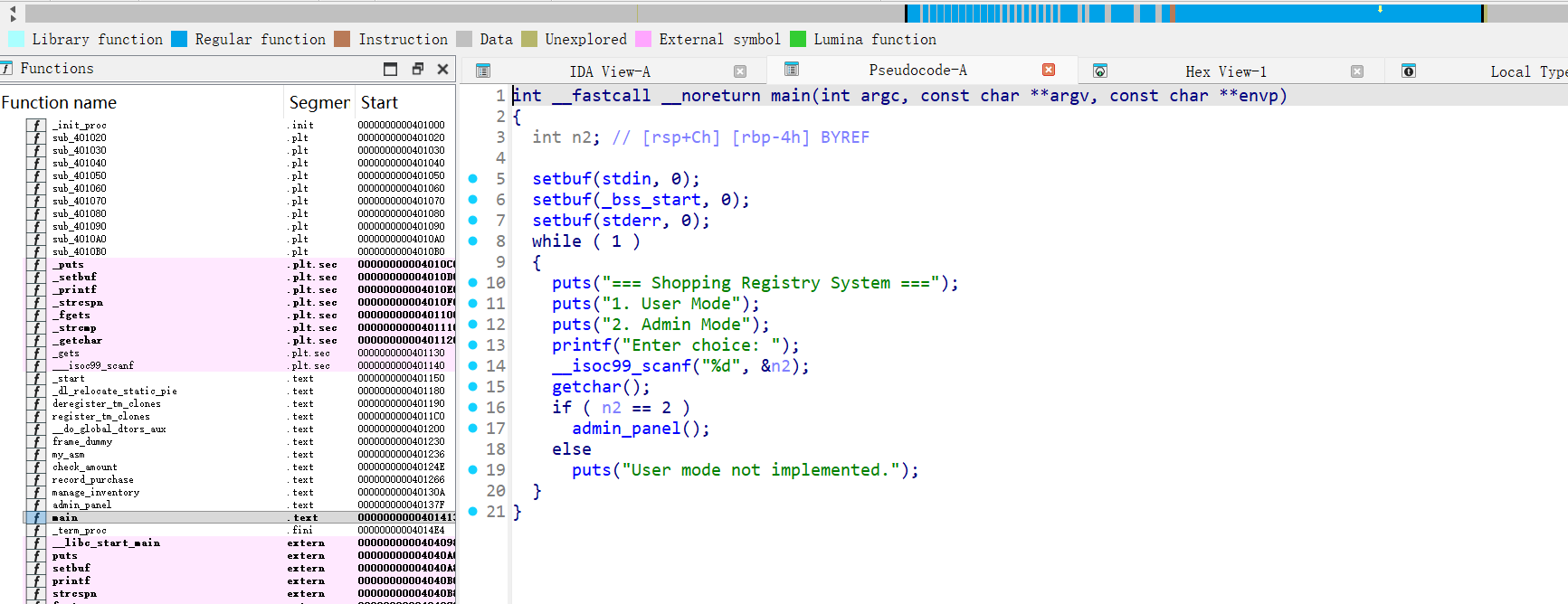Click the Hex View-1 tab icon

point(1100,71)
